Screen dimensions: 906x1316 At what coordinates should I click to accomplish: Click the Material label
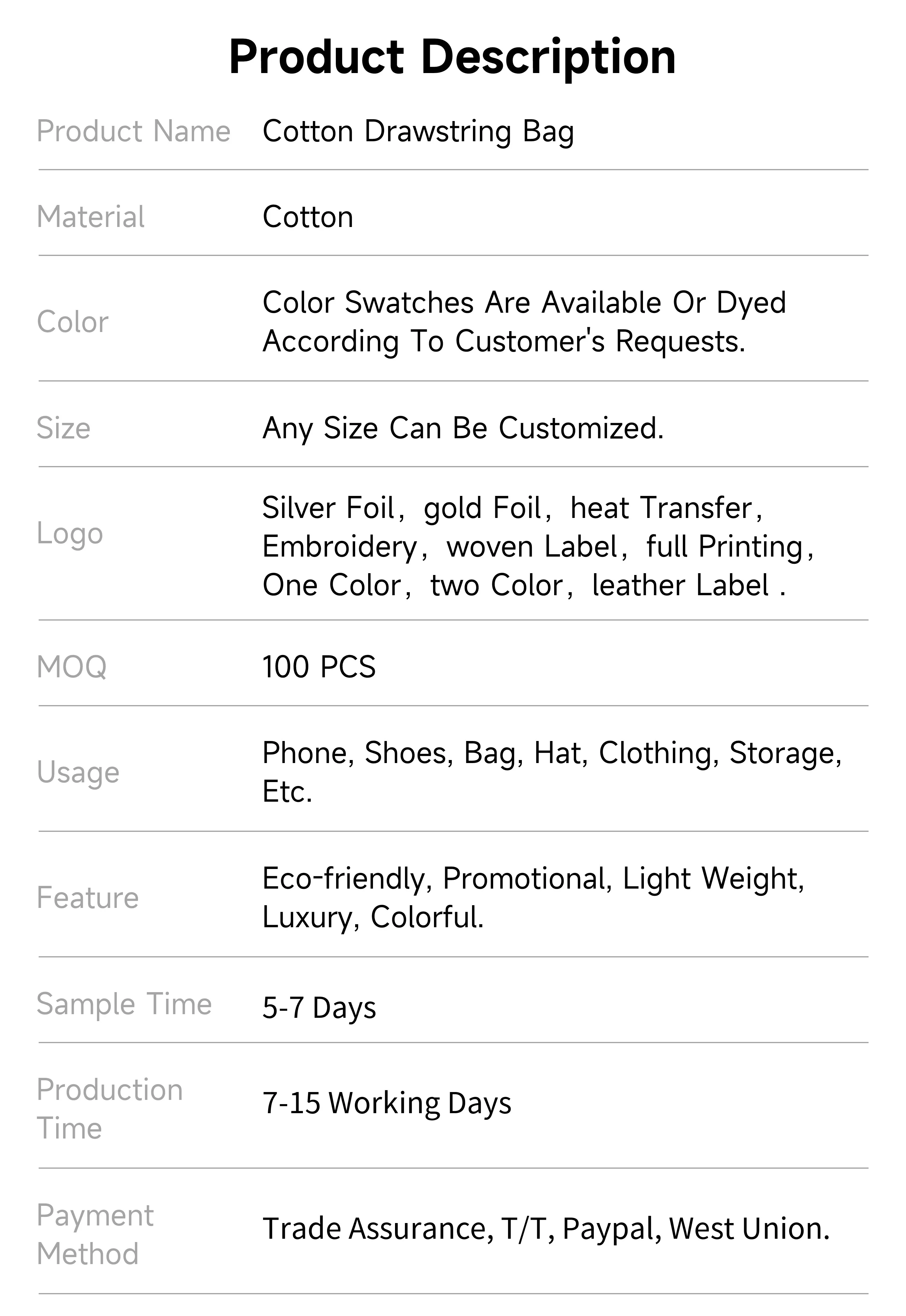pos(90,217)
